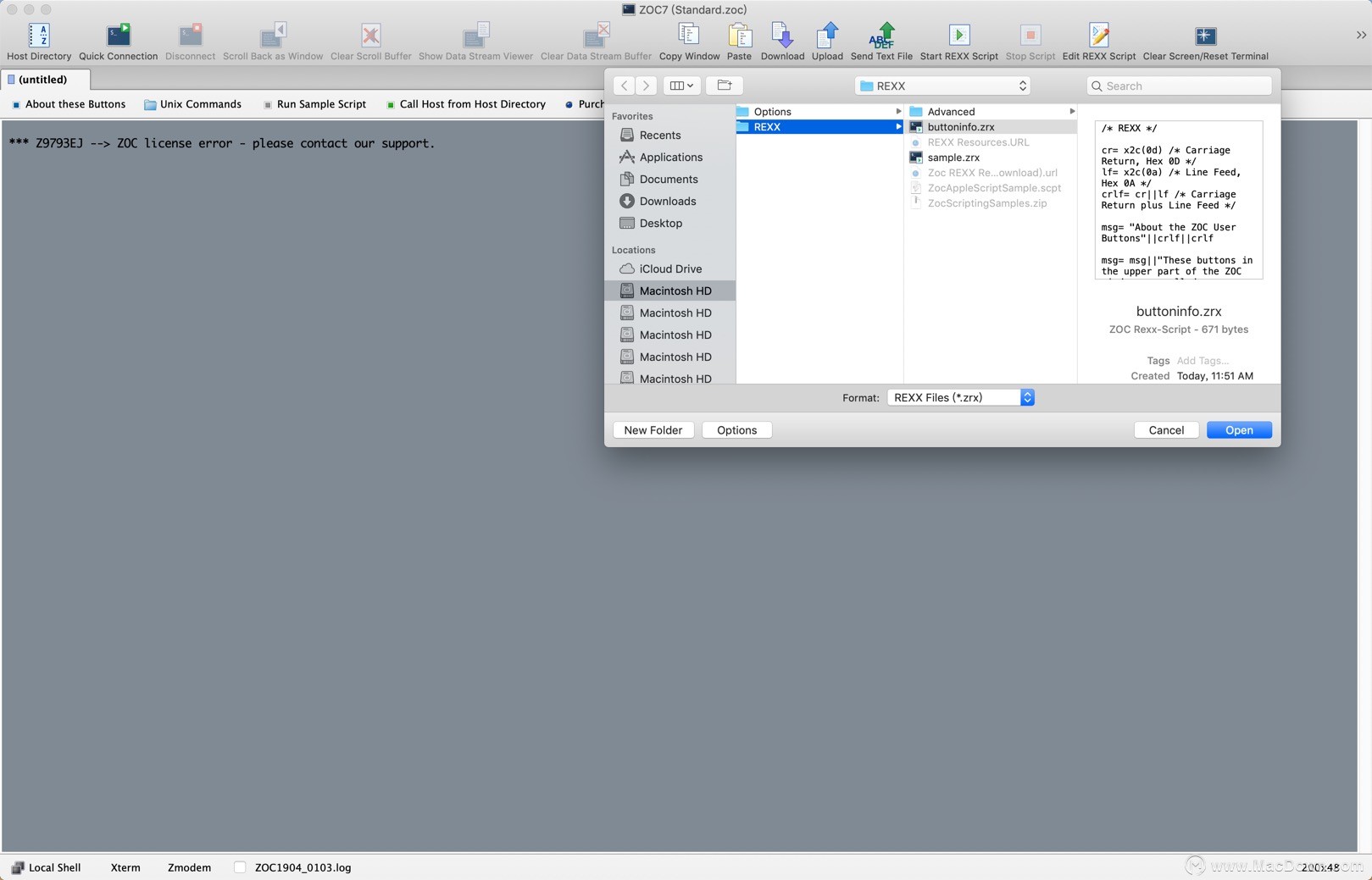The image size is (1372, 880).
Task: Click Add Tags field in preview
Action: 1202,361
